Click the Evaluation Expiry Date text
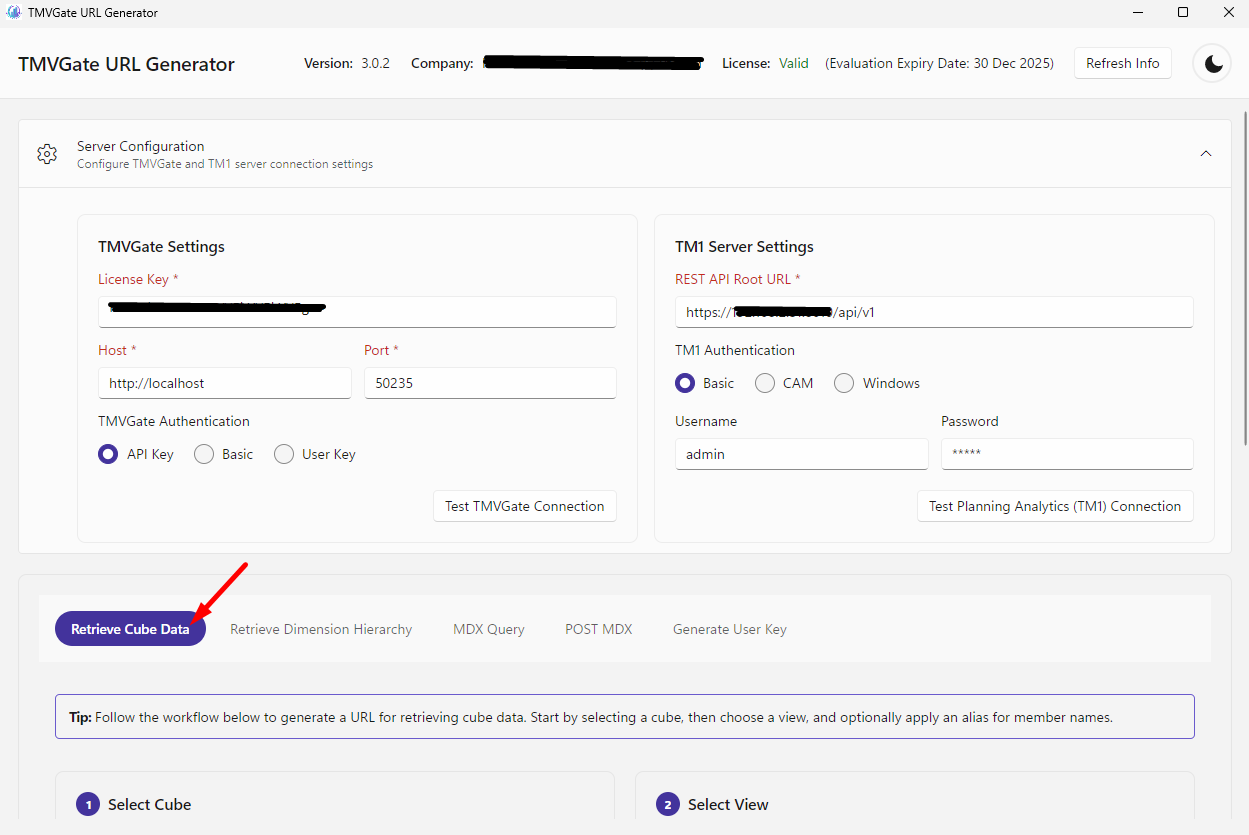This screenshot has width=1249, height=835. pos(939,63)
